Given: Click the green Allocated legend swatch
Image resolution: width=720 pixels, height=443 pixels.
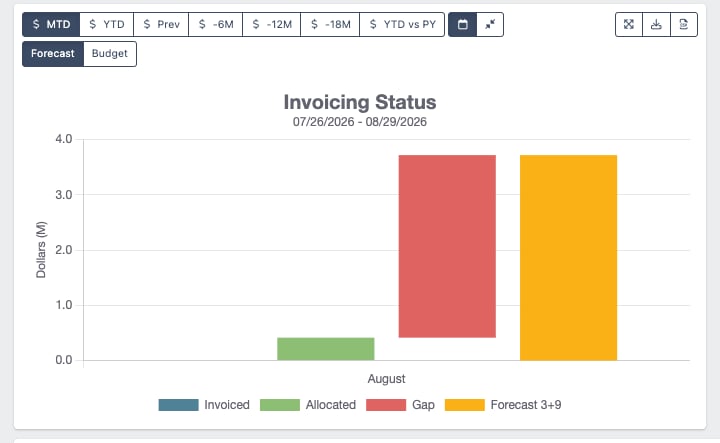Looking at the screenshot, I should click(280, 405).
